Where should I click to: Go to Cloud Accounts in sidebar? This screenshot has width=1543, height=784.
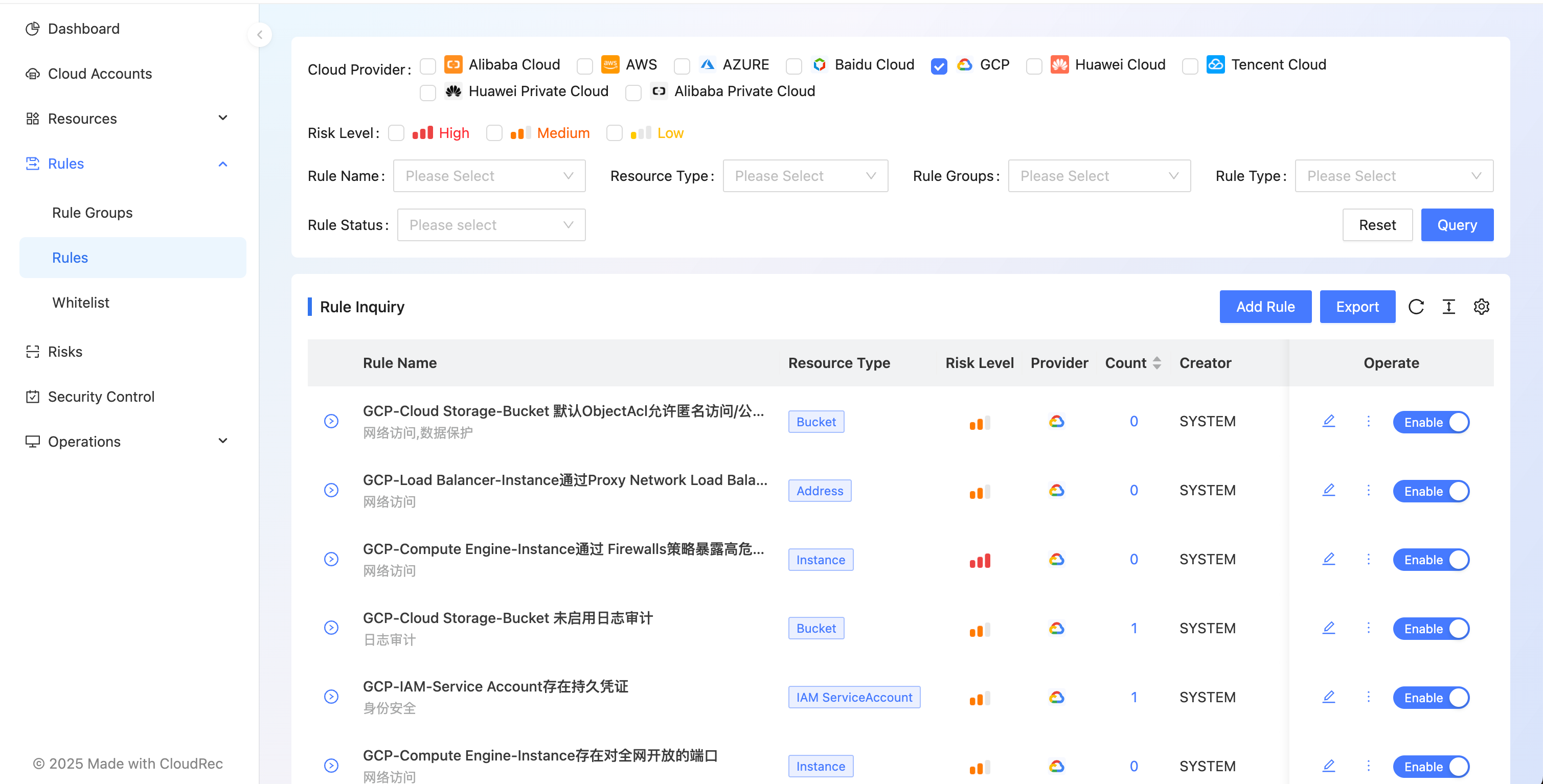coord(100,74)
